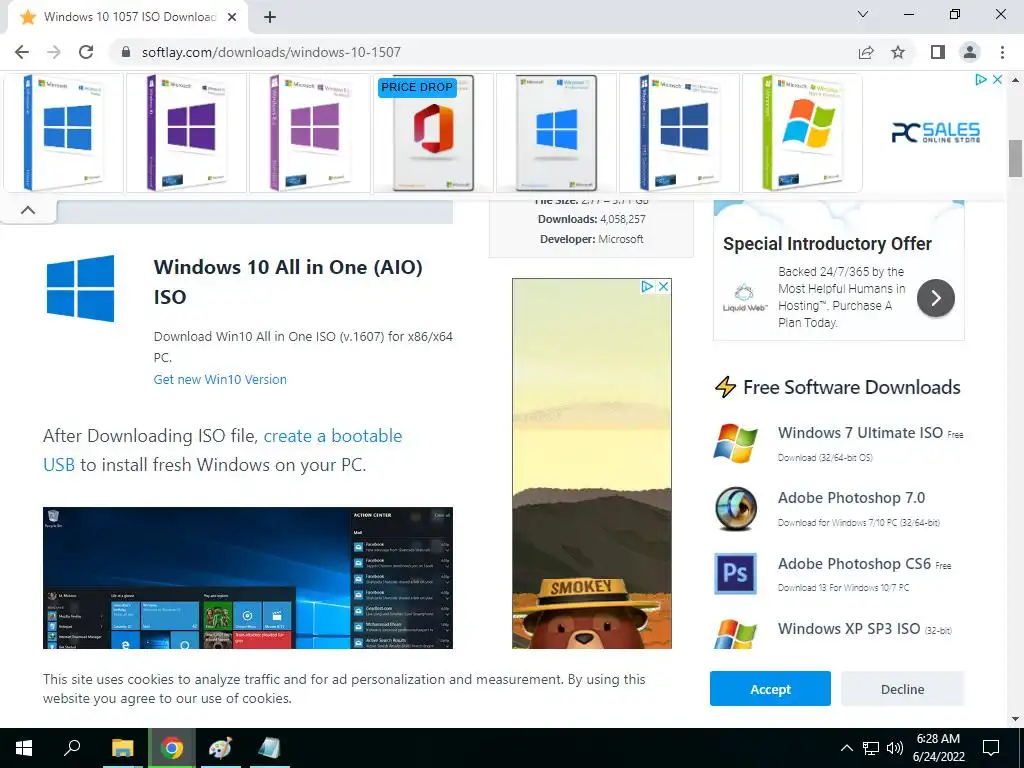Open Adobe Photoshop CS6 download
1024x768 pixels.
tap(854, 564)
